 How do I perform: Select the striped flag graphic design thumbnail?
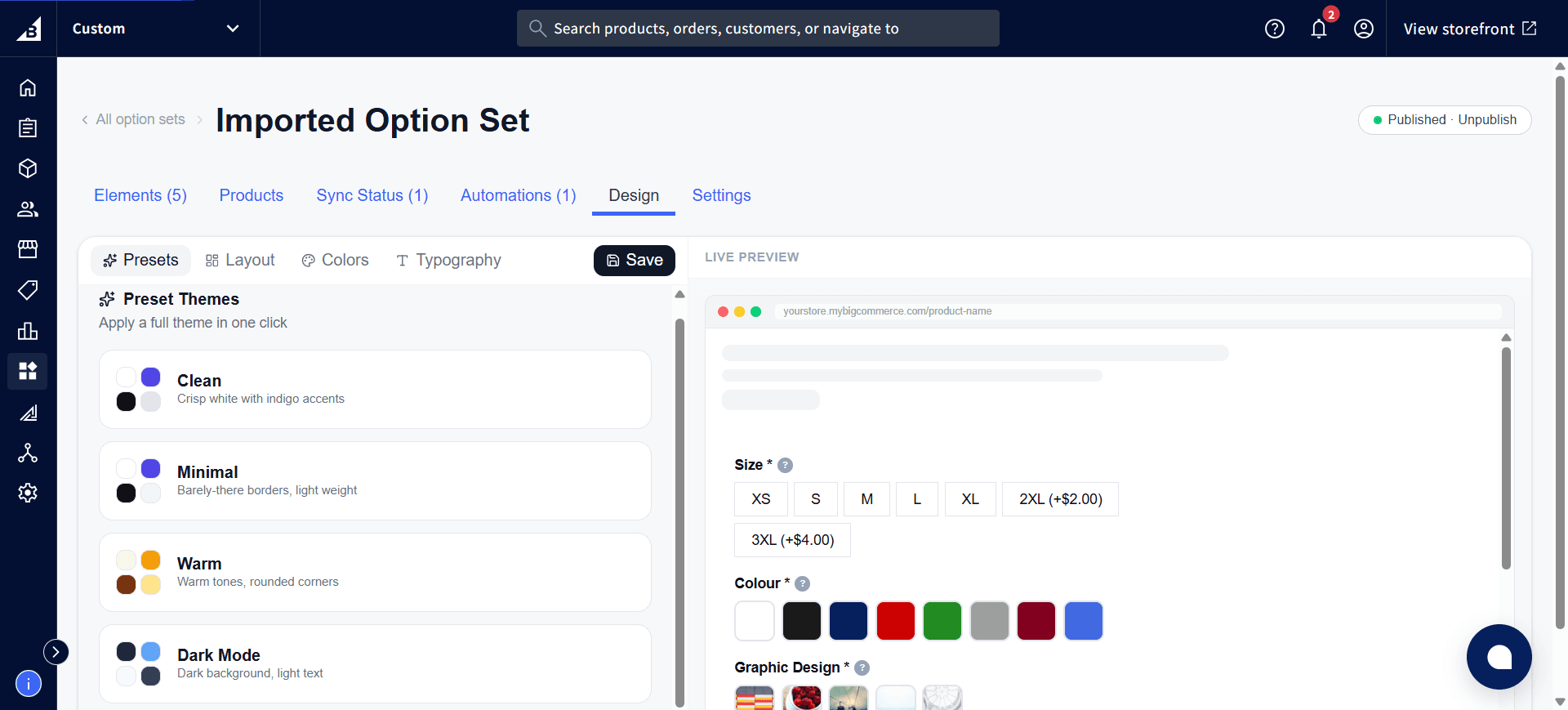coord(755,698)
